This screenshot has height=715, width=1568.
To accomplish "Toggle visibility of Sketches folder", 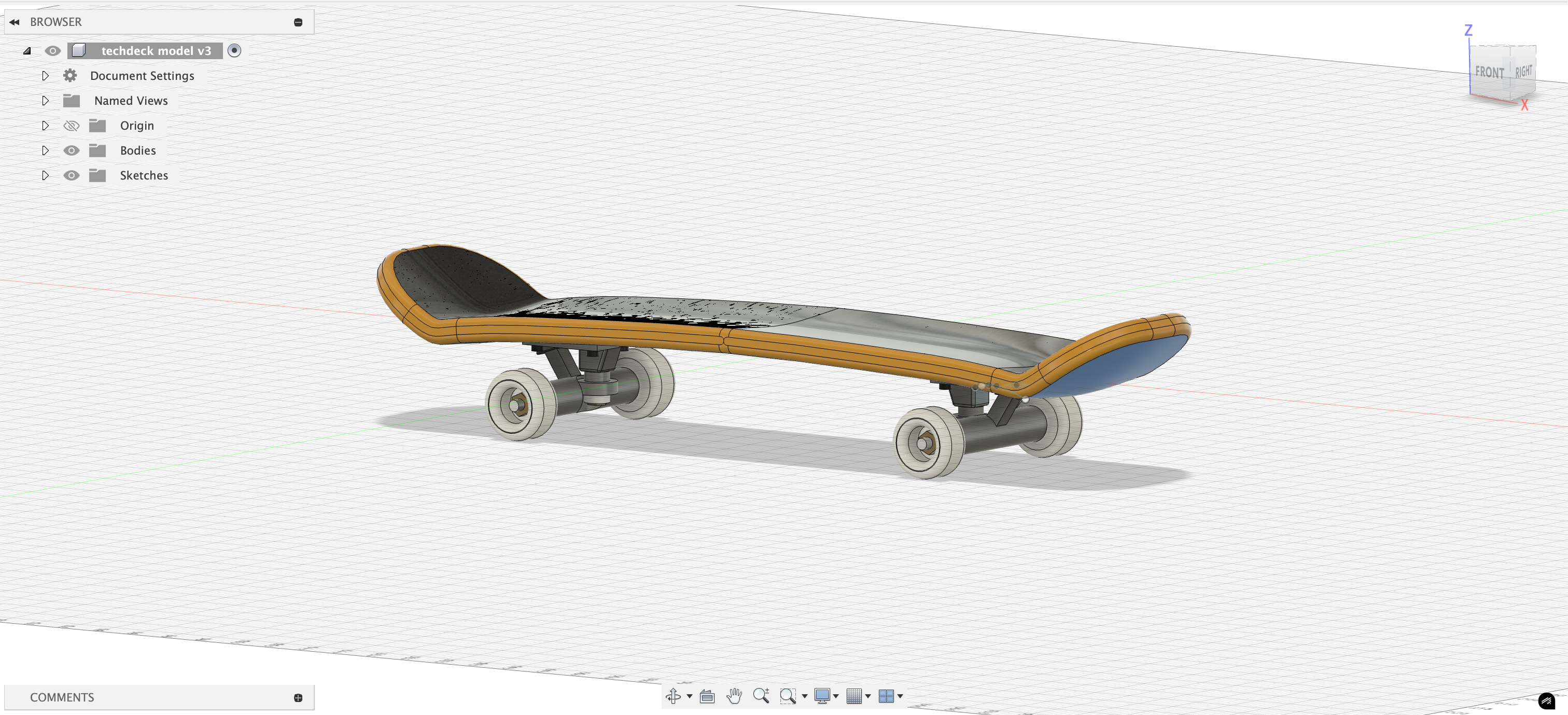I will coord(71,175).
